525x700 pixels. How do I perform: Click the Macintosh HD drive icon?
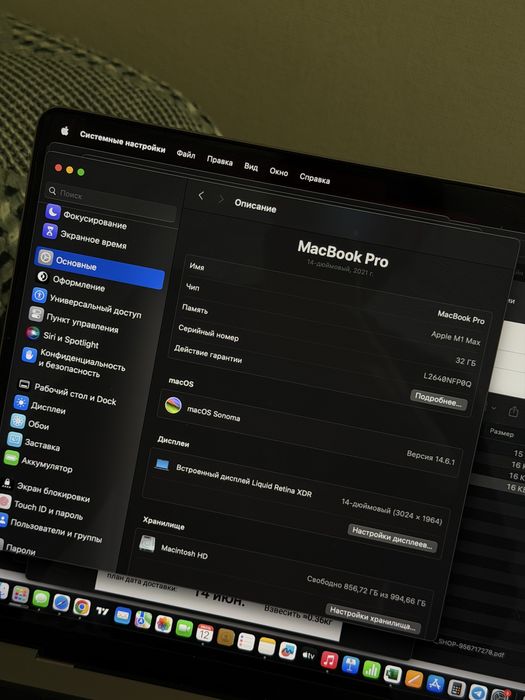pos(147,543)
